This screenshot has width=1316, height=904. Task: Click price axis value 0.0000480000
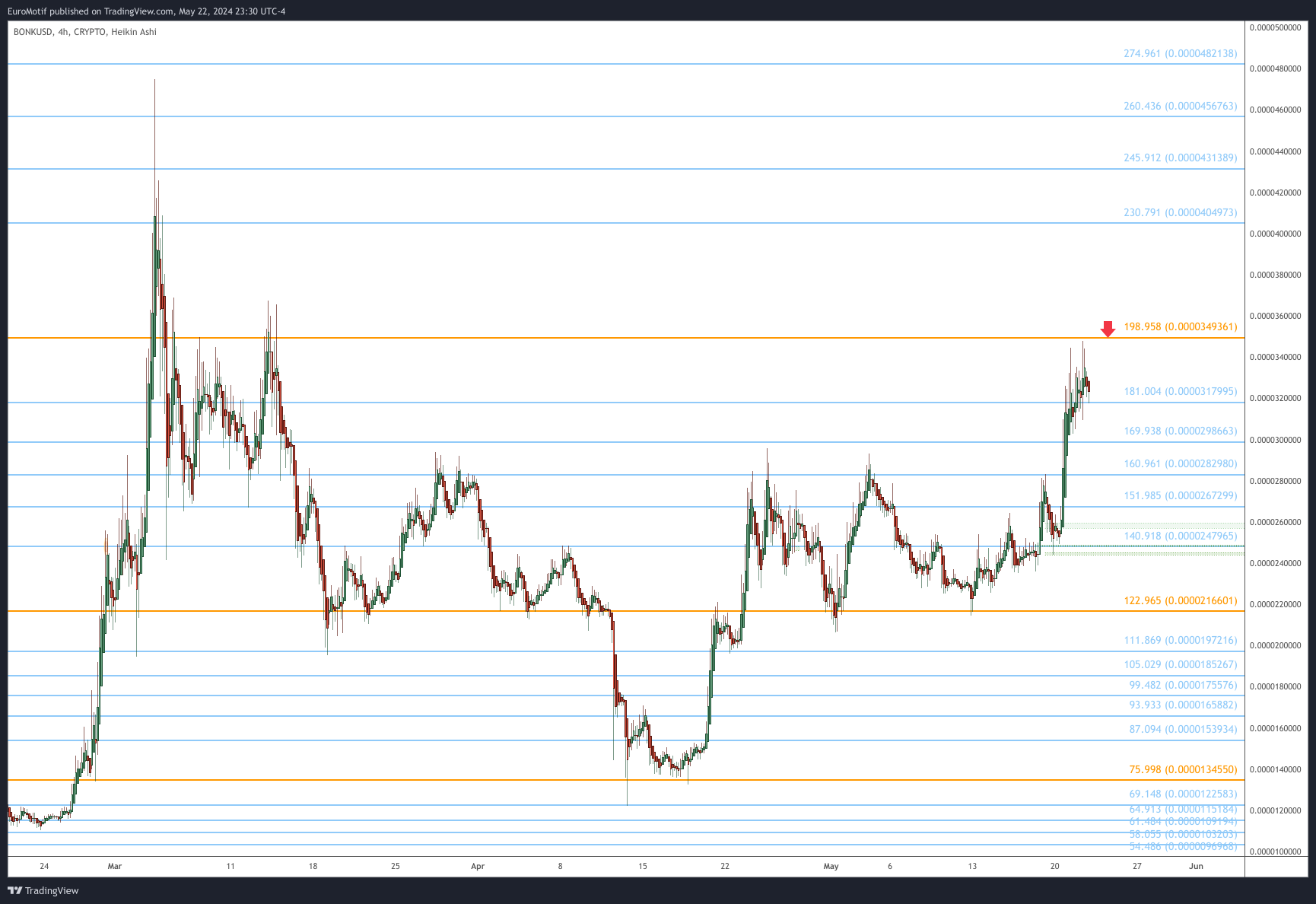(x=1276, y=68)
